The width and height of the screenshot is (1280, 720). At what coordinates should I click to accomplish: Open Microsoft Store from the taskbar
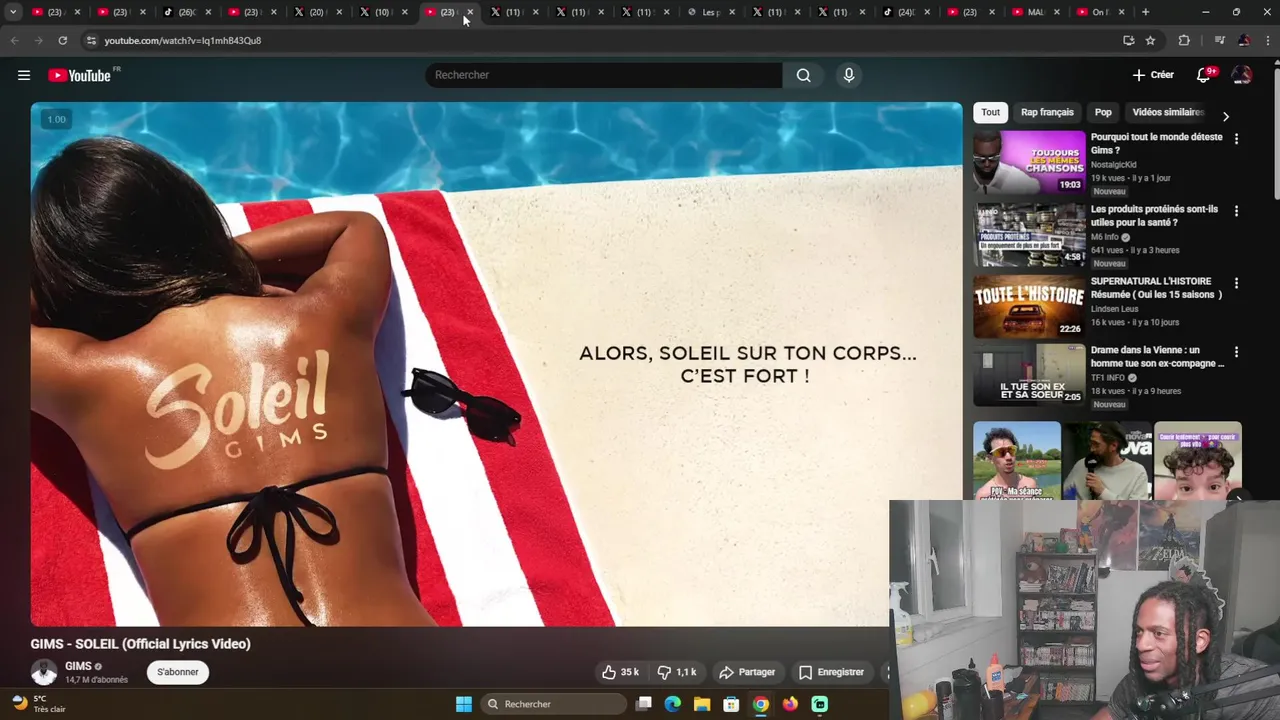(x=731, y=704)
